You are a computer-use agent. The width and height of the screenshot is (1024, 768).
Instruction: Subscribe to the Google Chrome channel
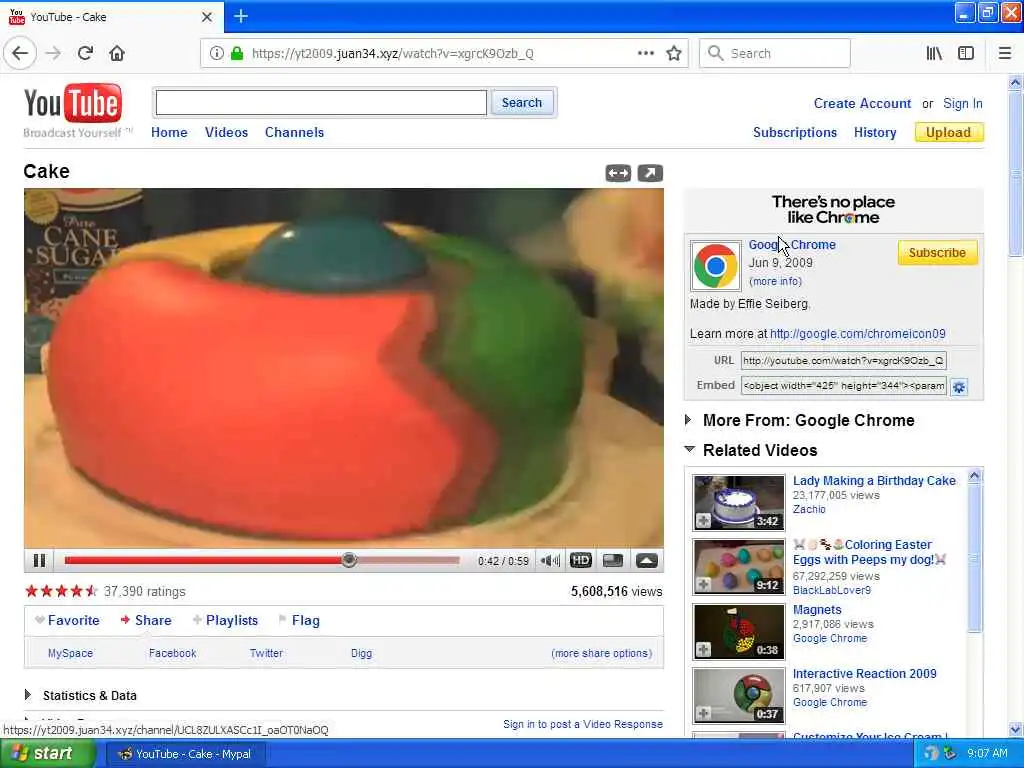point(937,253)
